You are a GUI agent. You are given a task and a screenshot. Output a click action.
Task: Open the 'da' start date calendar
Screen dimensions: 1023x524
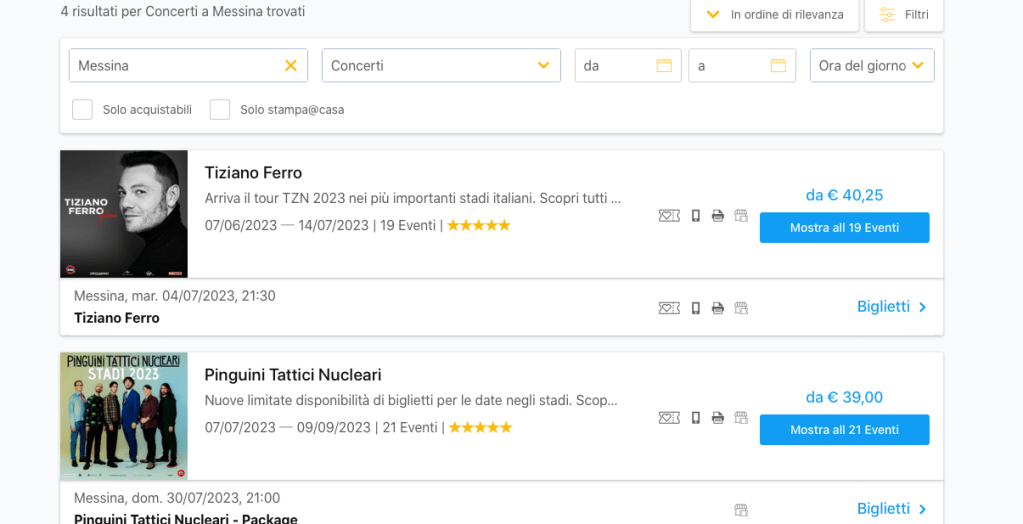[664, 66]
